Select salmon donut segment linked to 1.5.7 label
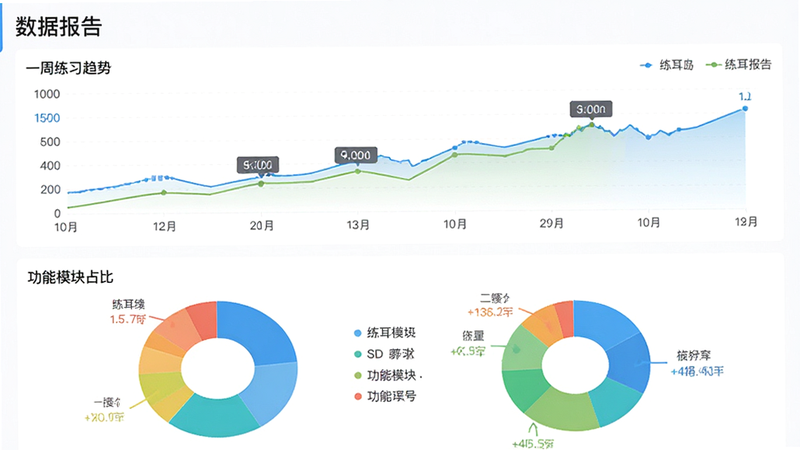The width and height of the screenshot is (800, 450). (177, 330)
